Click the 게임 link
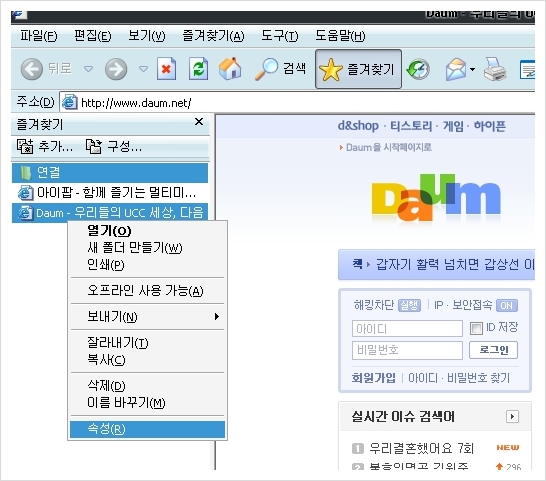The image size is (546, 481). pyautogui.click(x=453, y=126)
